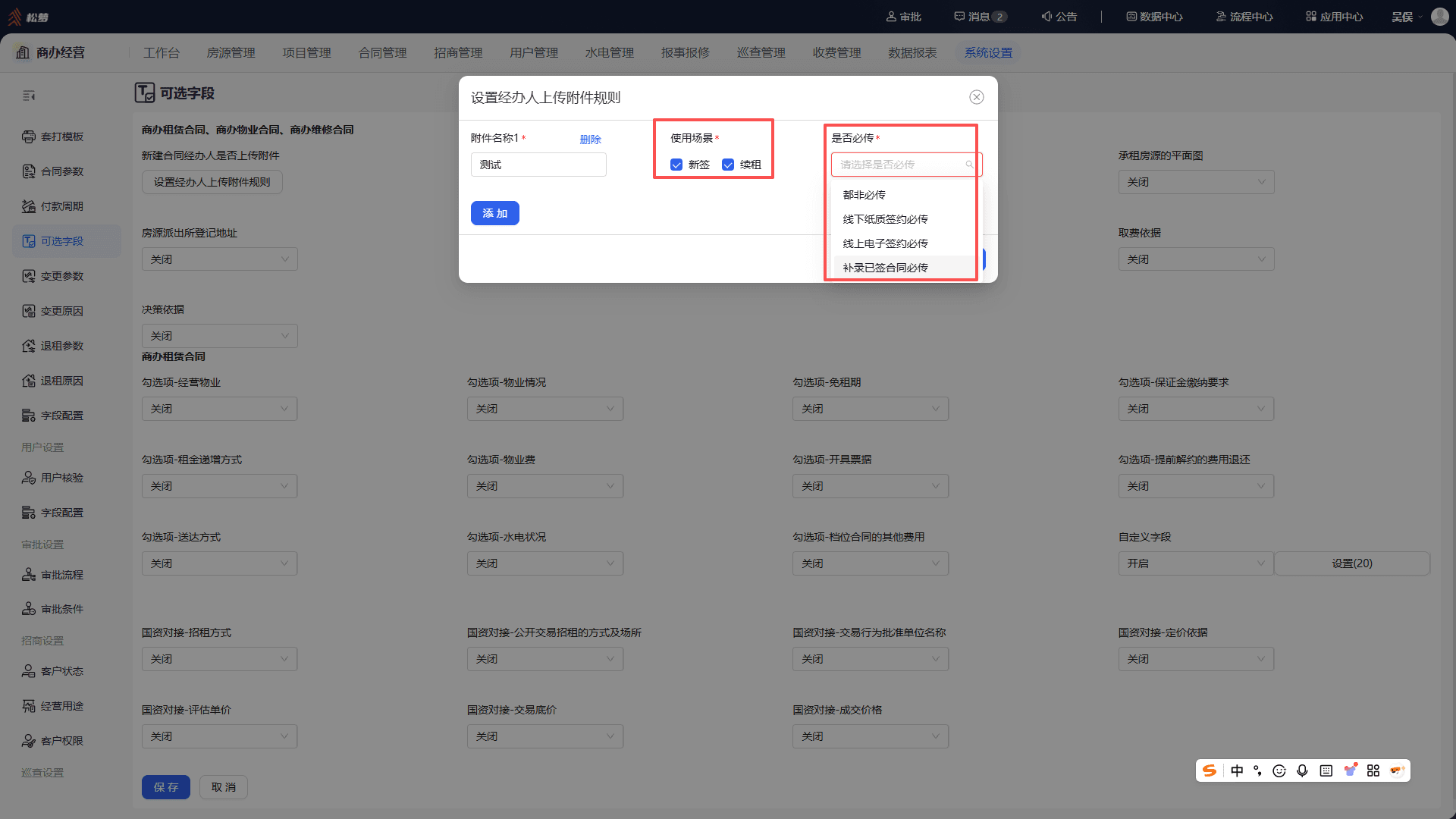Switch to 数据报表 tab
The height and width of the screenshot is (819, 1456).
coord(912,53)
